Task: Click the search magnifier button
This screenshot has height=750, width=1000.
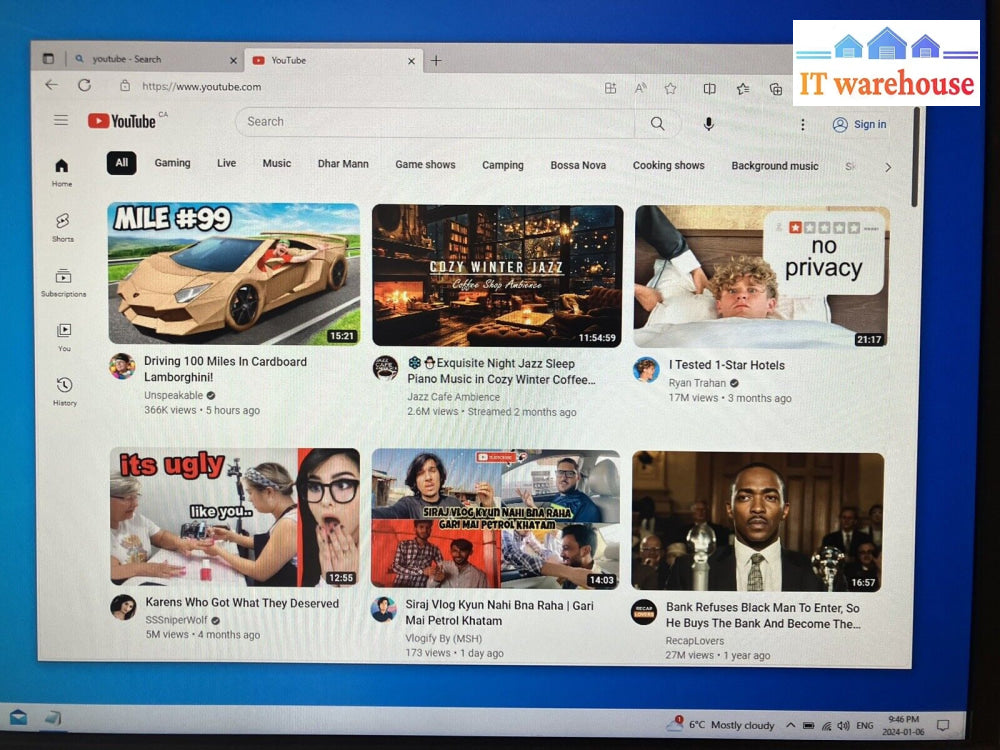Action: click(x=657, y=123)
